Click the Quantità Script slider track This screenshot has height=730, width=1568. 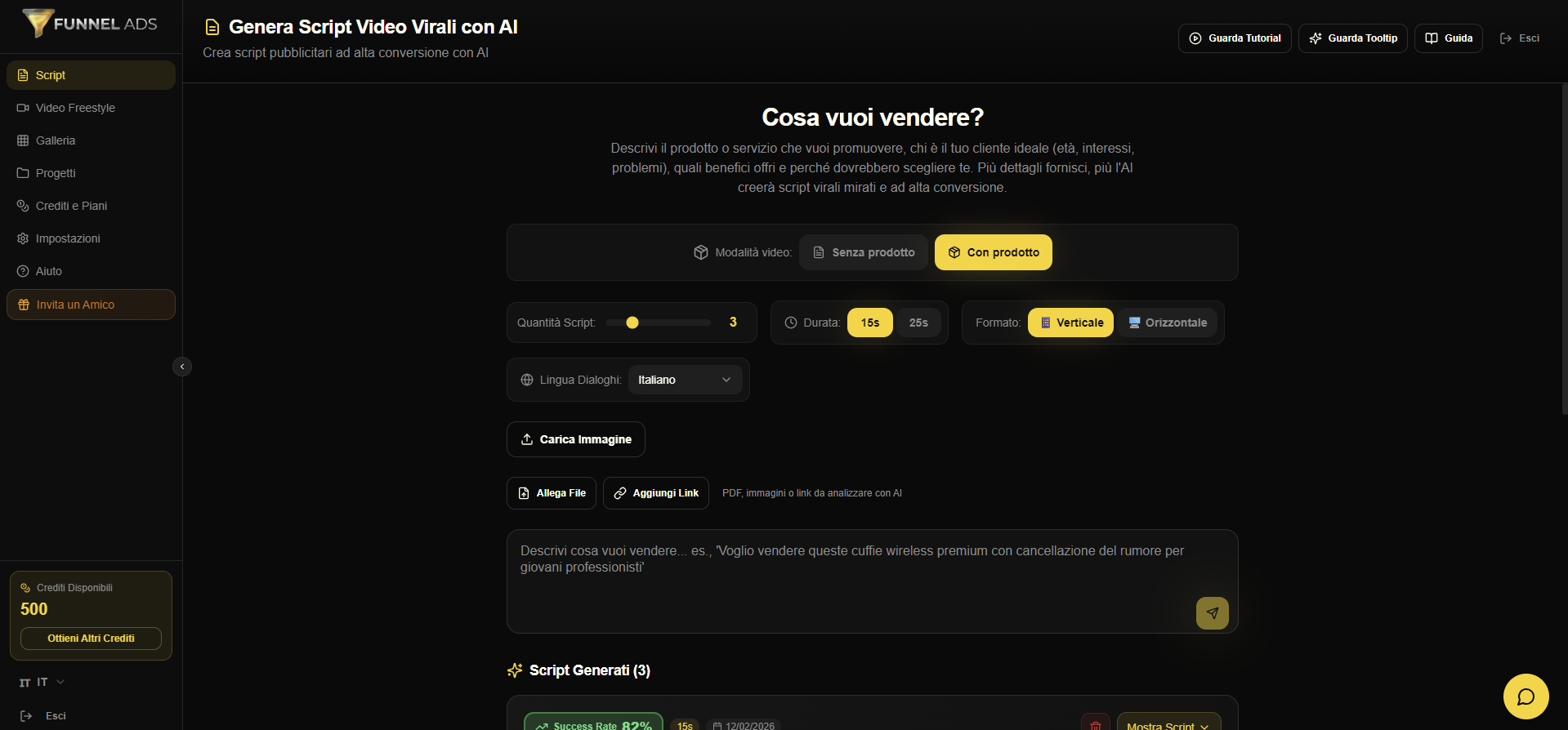(659, 323)
